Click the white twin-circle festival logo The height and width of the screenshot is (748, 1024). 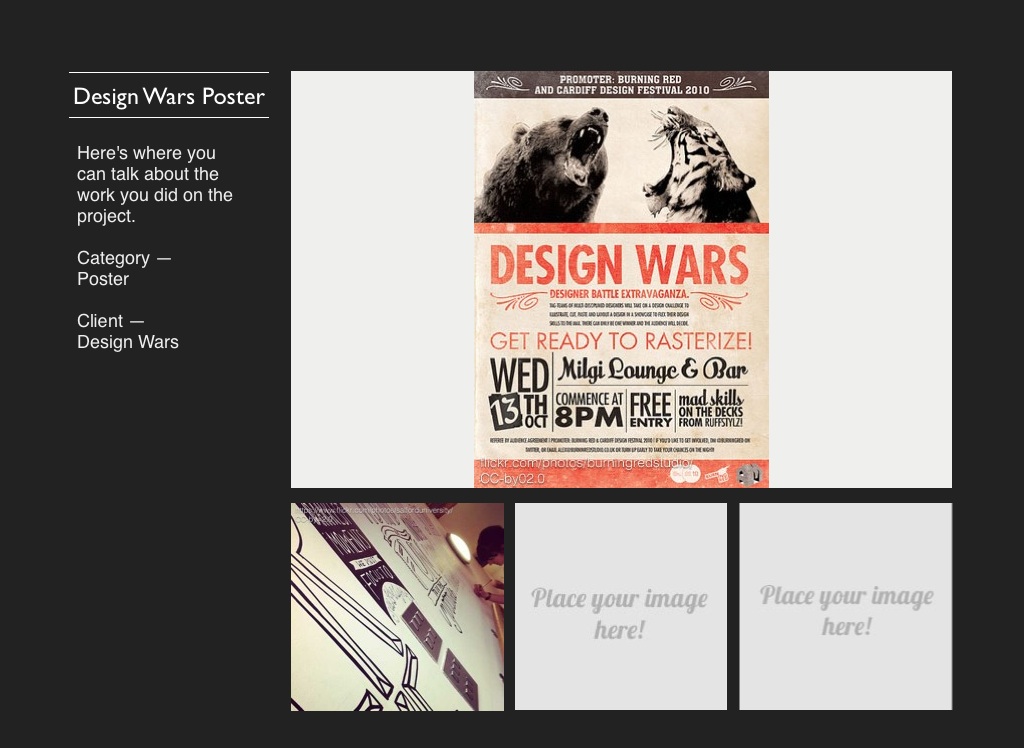[684, 475]
